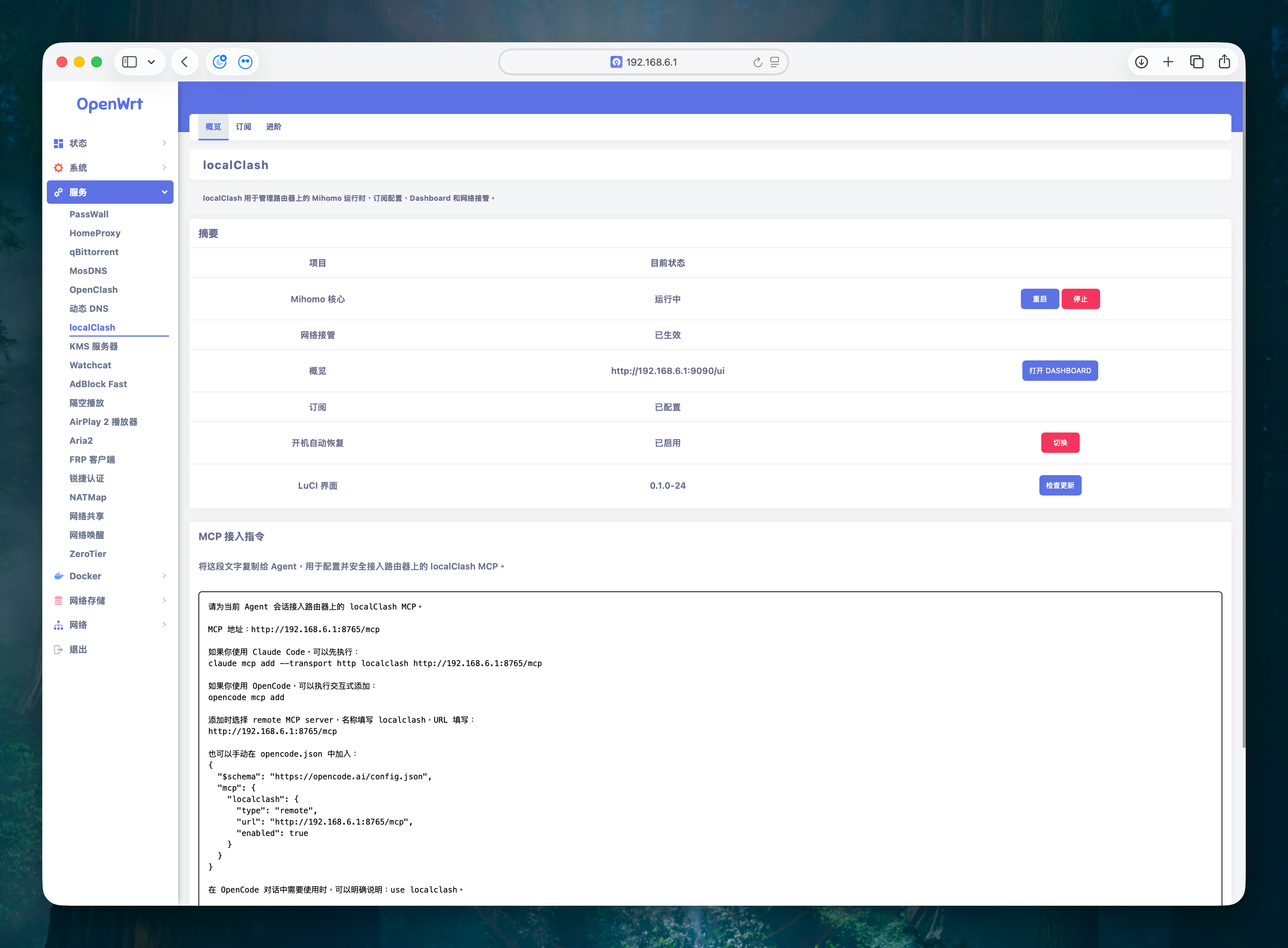Click the 打开 DASHBOARD button
This screenshot has width=1288, height=948.
pos(1060,371)
